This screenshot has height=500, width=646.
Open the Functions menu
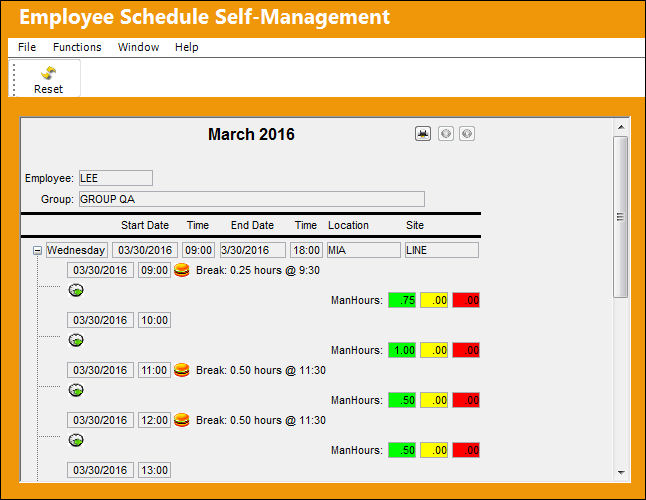[77, 47]
